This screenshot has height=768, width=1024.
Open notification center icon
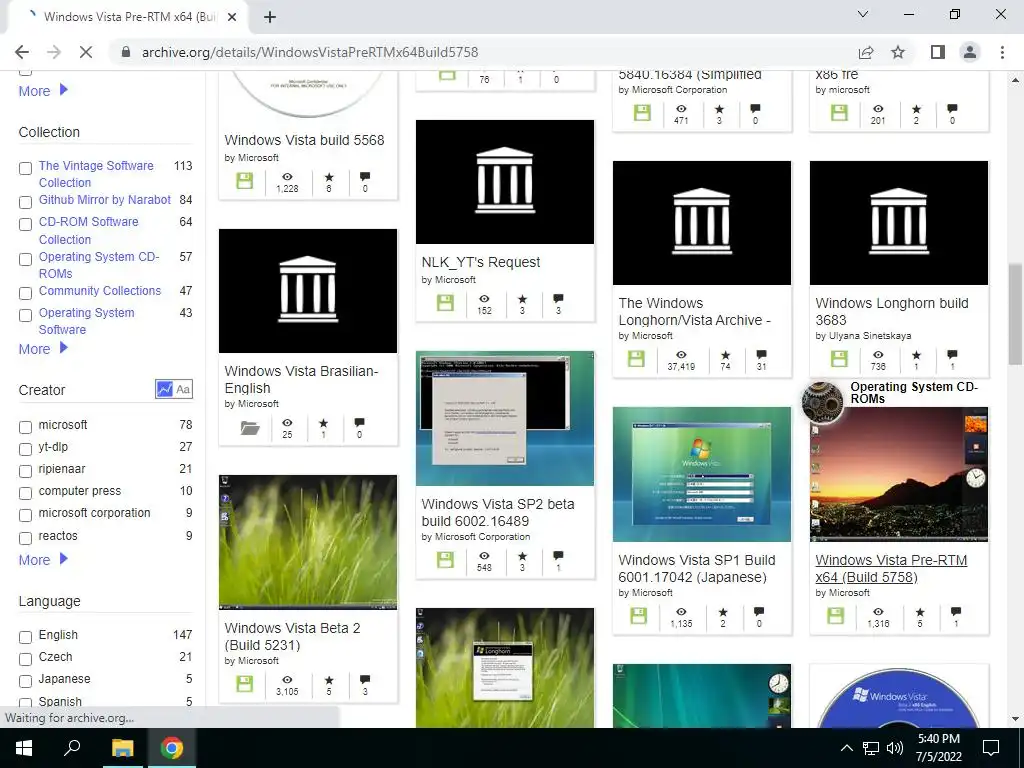pyautogui.click(x=991, y=748)
